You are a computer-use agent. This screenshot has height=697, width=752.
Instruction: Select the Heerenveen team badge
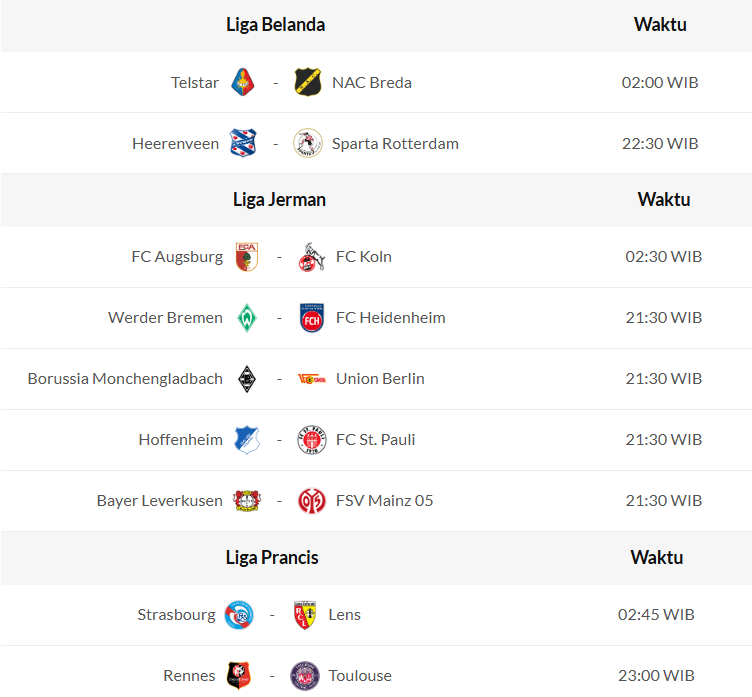point(243,143)
